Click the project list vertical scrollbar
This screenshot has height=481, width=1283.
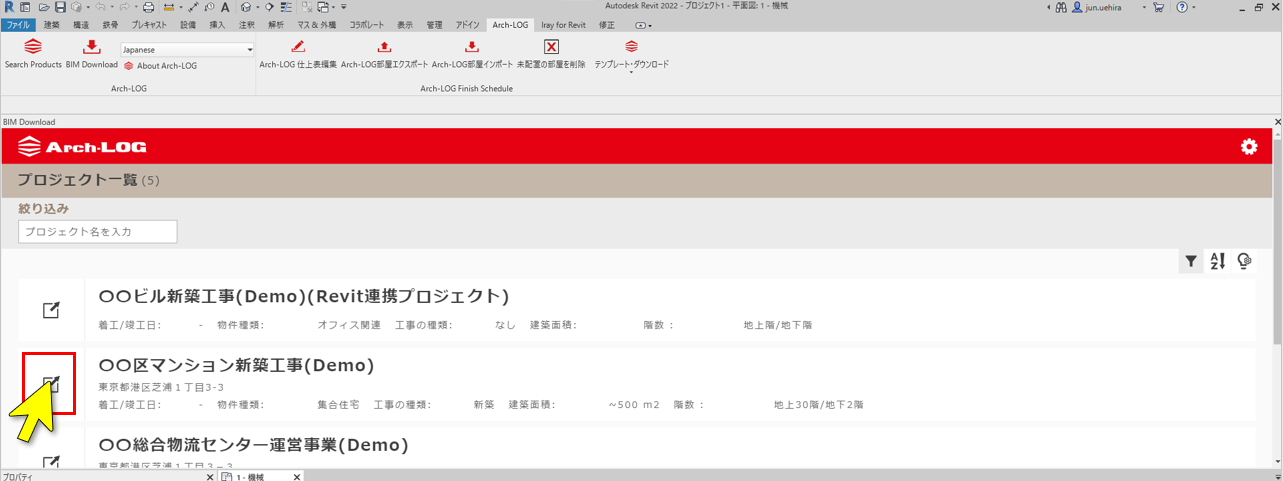1277,240
